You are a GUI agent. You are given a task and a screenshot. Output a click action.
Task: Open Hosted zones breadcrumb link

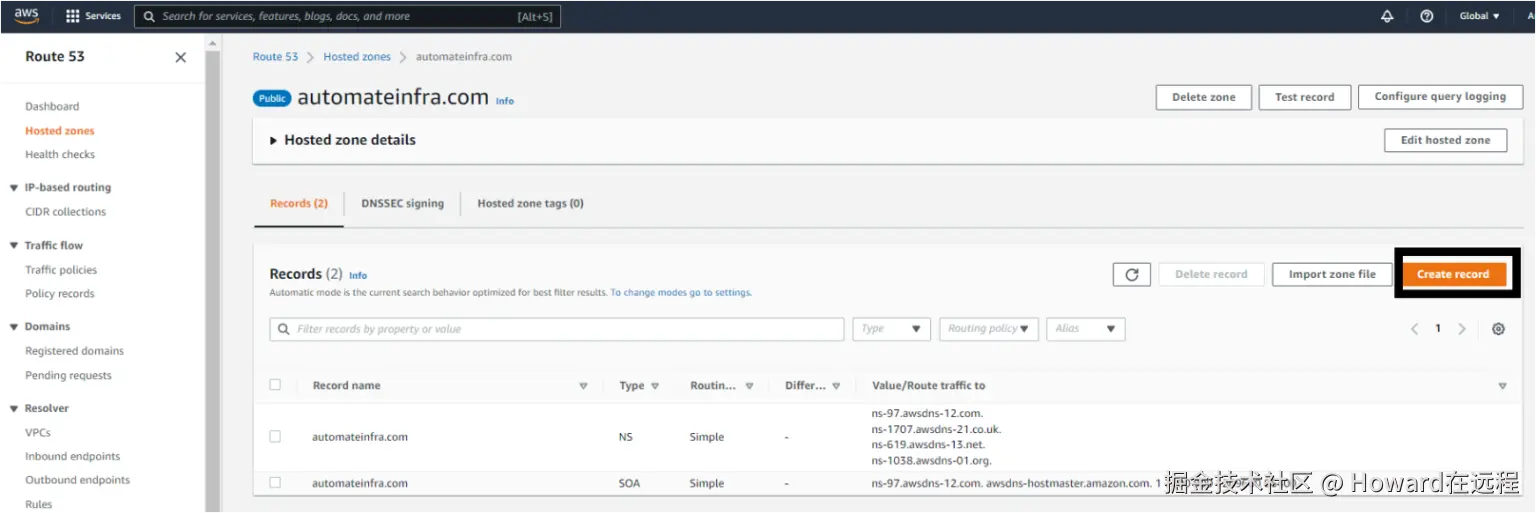point(356,57)
